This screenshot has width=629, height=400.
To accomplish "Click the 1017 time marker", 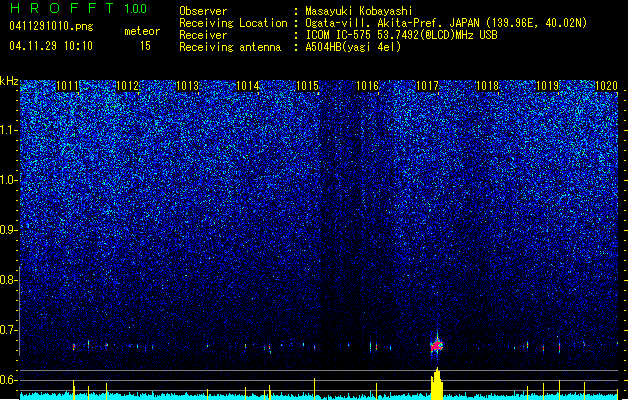I will coord(428,86).
